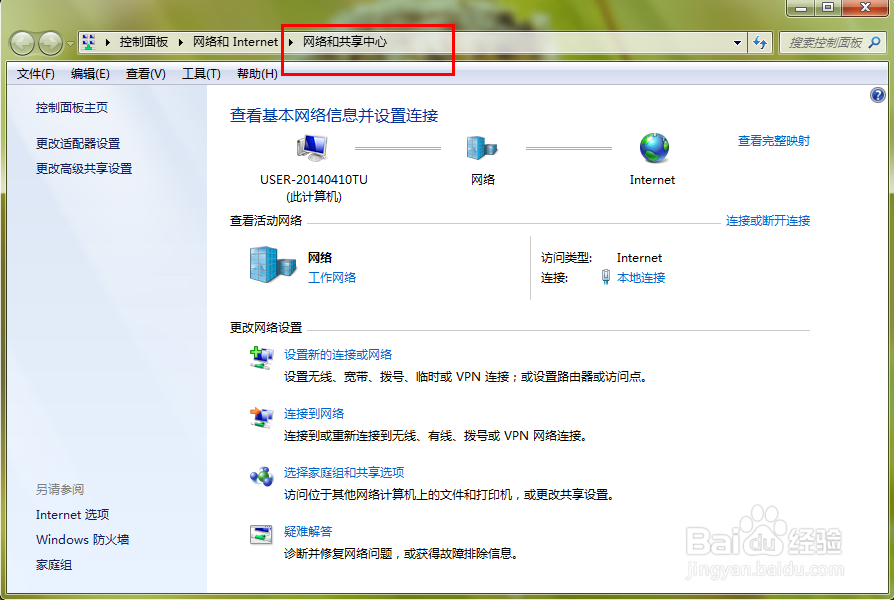This screenshot has width=894, height=600.
Task: Click the blue help question mark icon
Action: 877,95
